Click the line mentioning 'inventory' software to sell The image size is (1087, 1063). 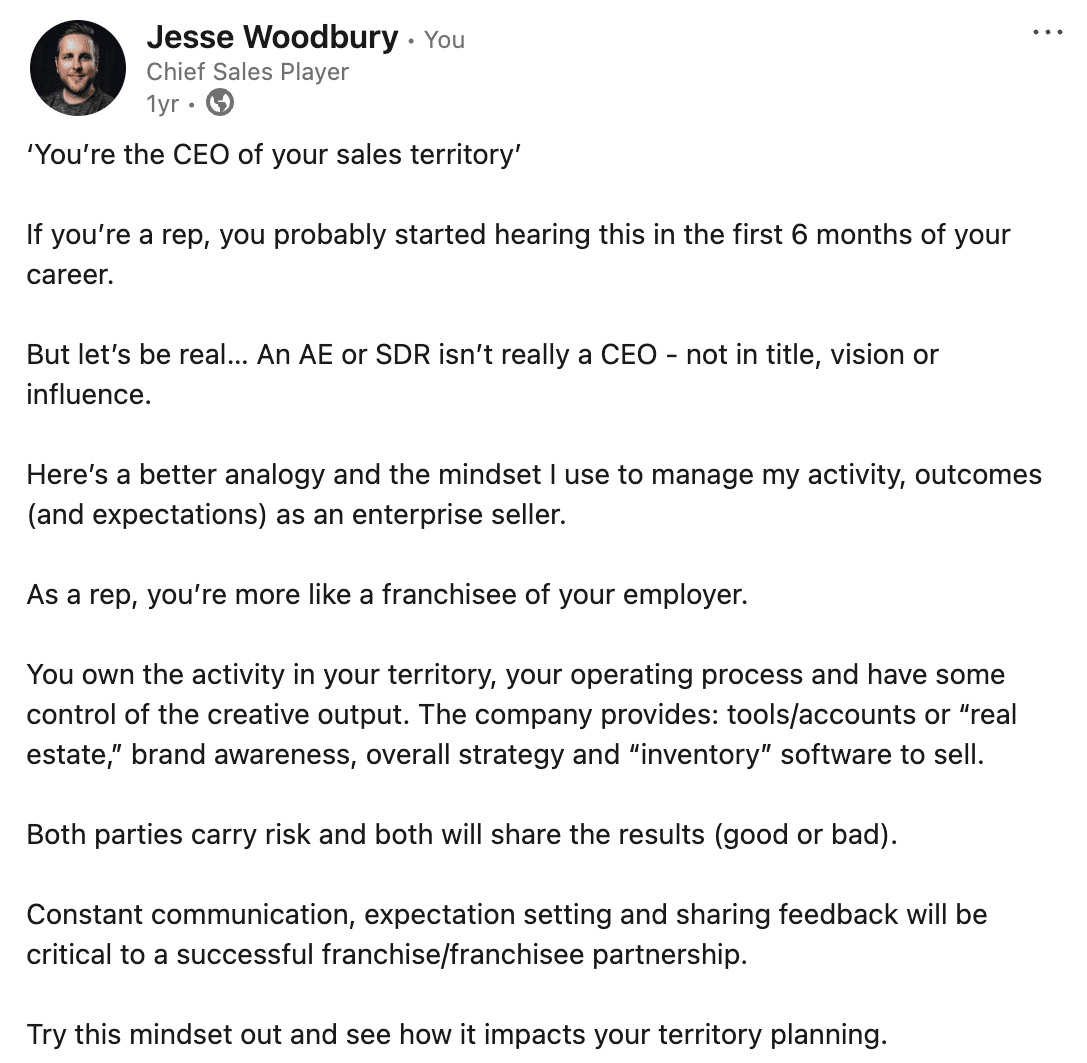pos(505,754)
